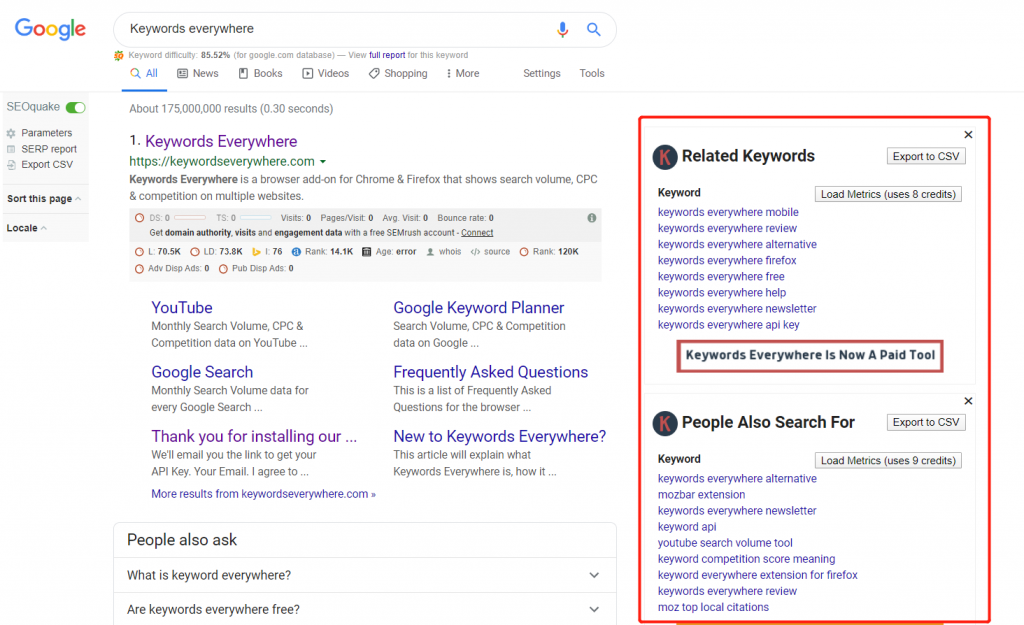The width and height of the screenshot is (1024, 625).
Task: Click the Keywords Everywhere logo beside Related Keywords
Action: tap(665, 157)
